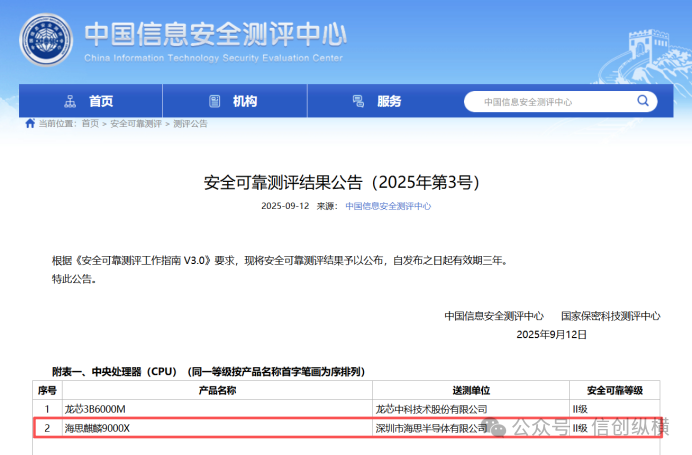Open the 机构 navigation tab
692x455 pixels.
pyautogui.click(x=235, y=101)
